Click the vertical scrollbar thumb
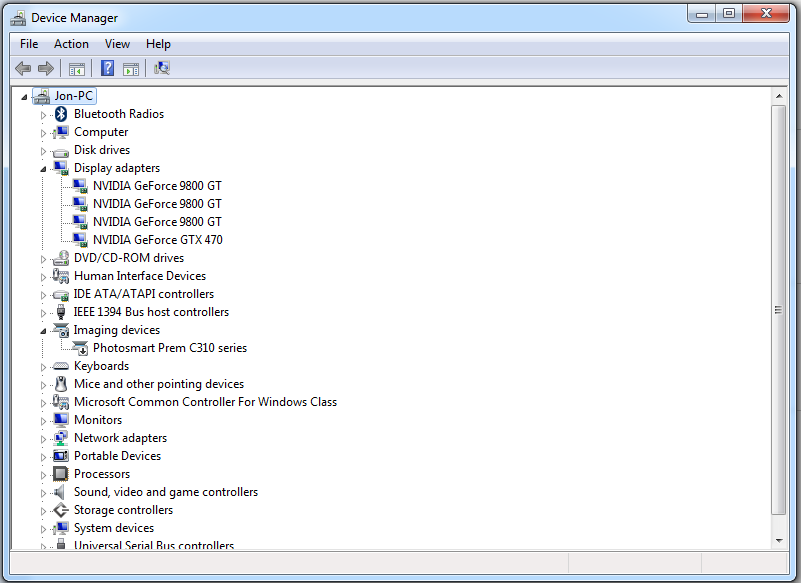The width and height of the screenshot is (801, 583). tap(779, 310)
